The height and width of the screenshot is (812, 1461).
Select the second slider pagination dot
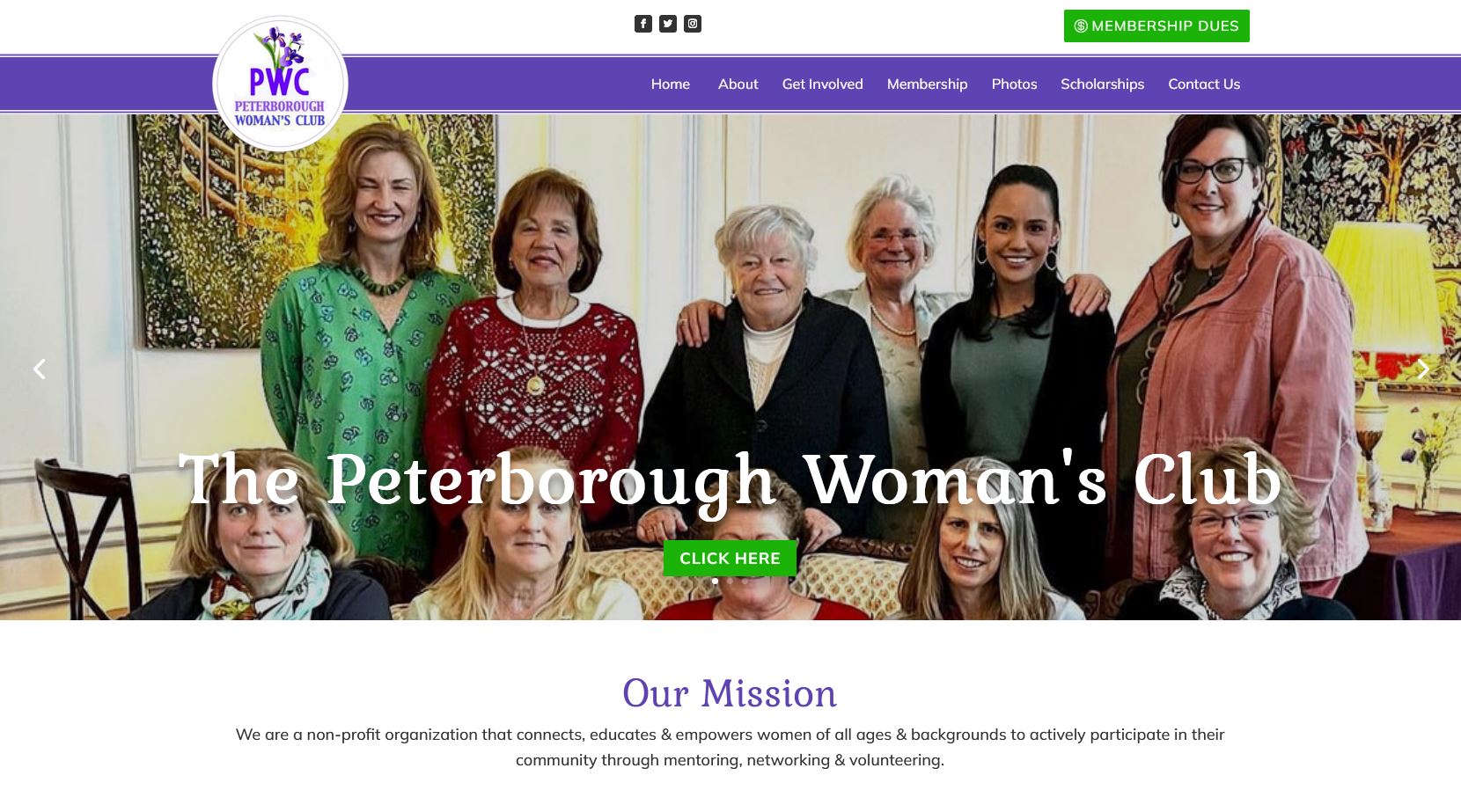click(x=730, y=581)
